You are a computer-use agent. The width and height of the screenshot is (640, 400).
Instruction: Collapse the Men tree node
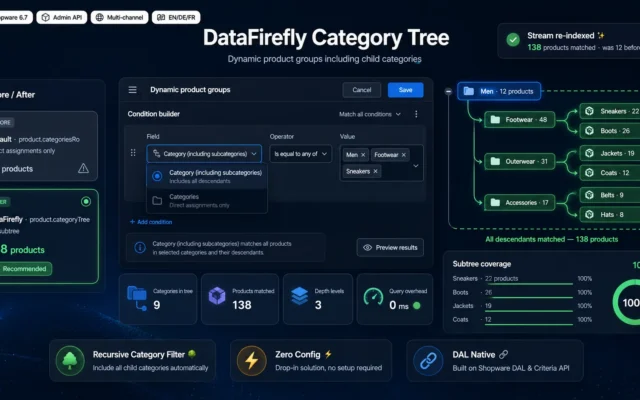click(448, 91)
